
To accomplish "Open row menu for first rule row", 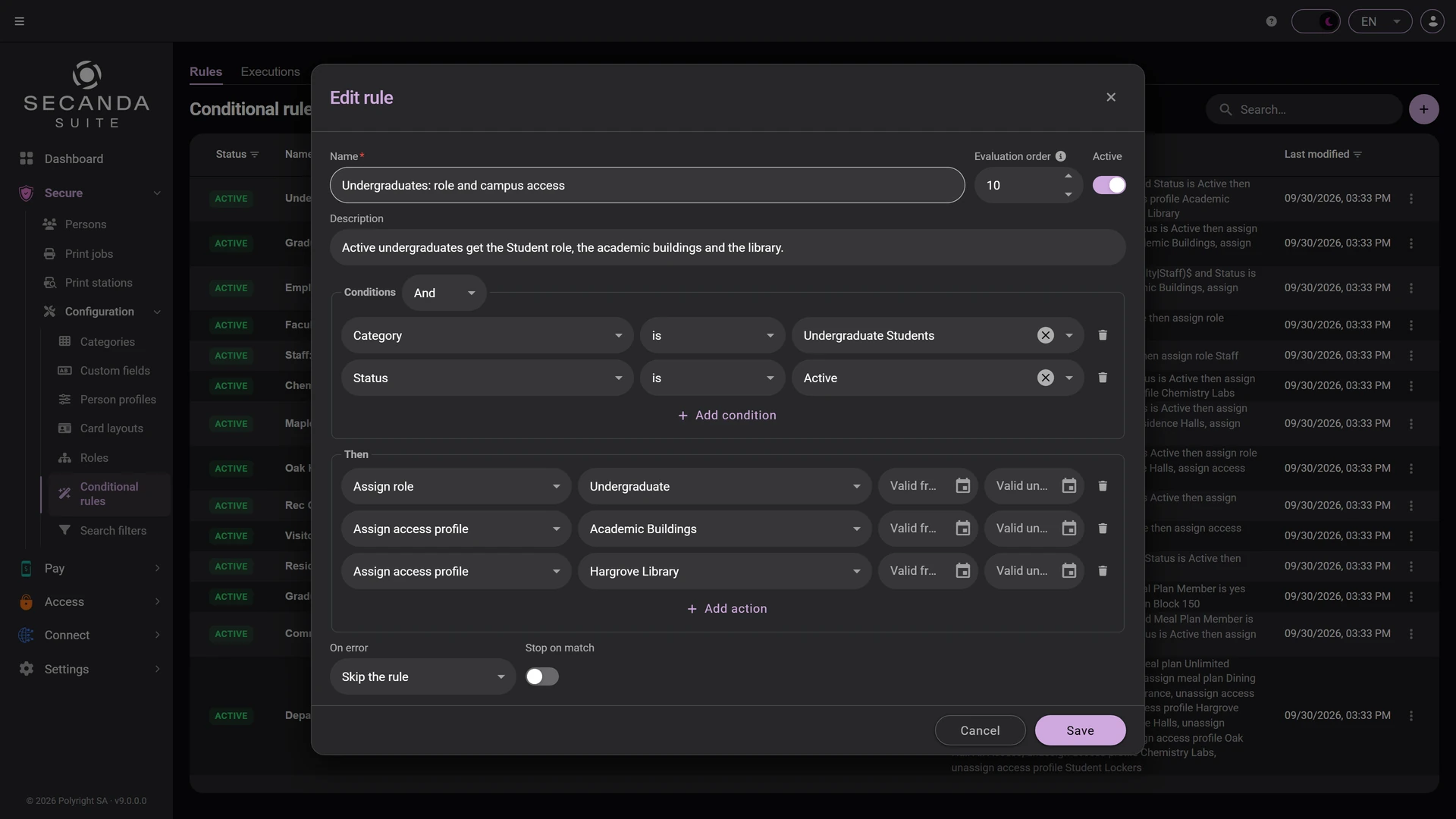I will tap(1410, 199).
